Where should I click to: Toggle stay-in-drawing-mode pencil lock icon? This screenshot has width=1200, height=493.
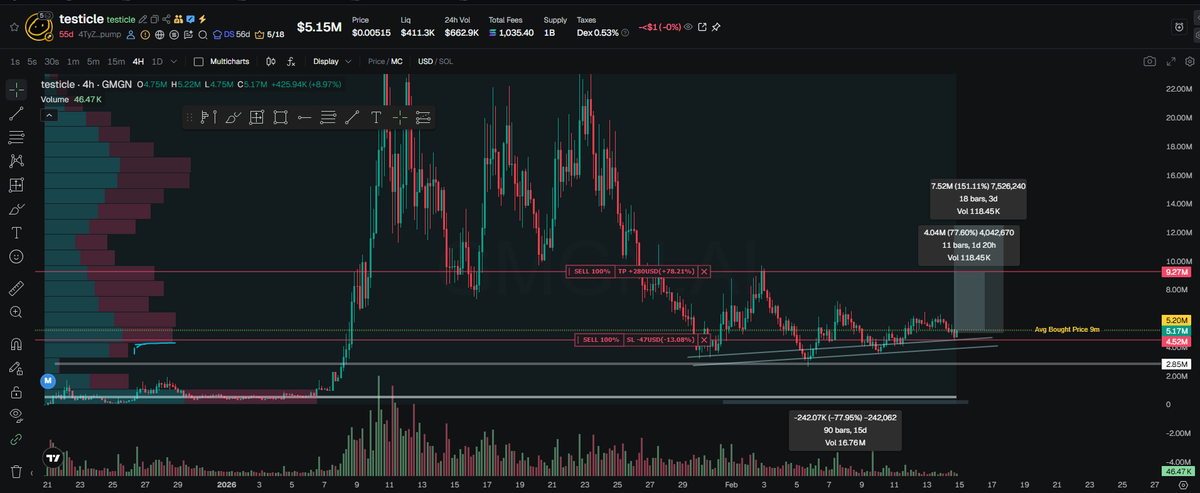pos(16,367)
